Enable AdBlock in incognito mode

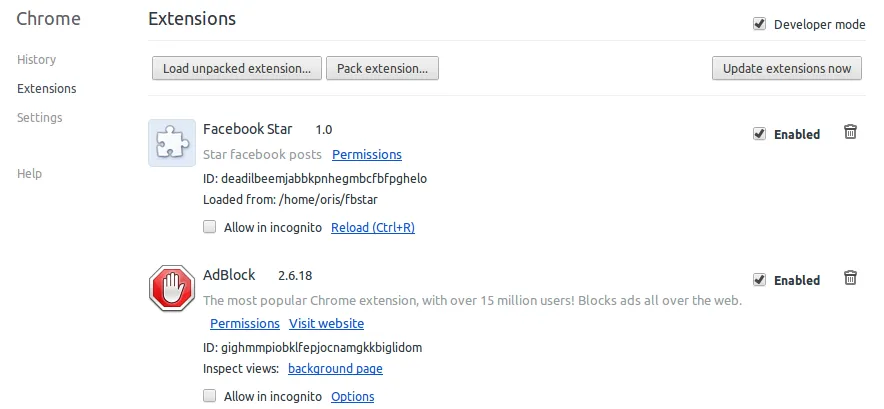click(x=210, y=396)
